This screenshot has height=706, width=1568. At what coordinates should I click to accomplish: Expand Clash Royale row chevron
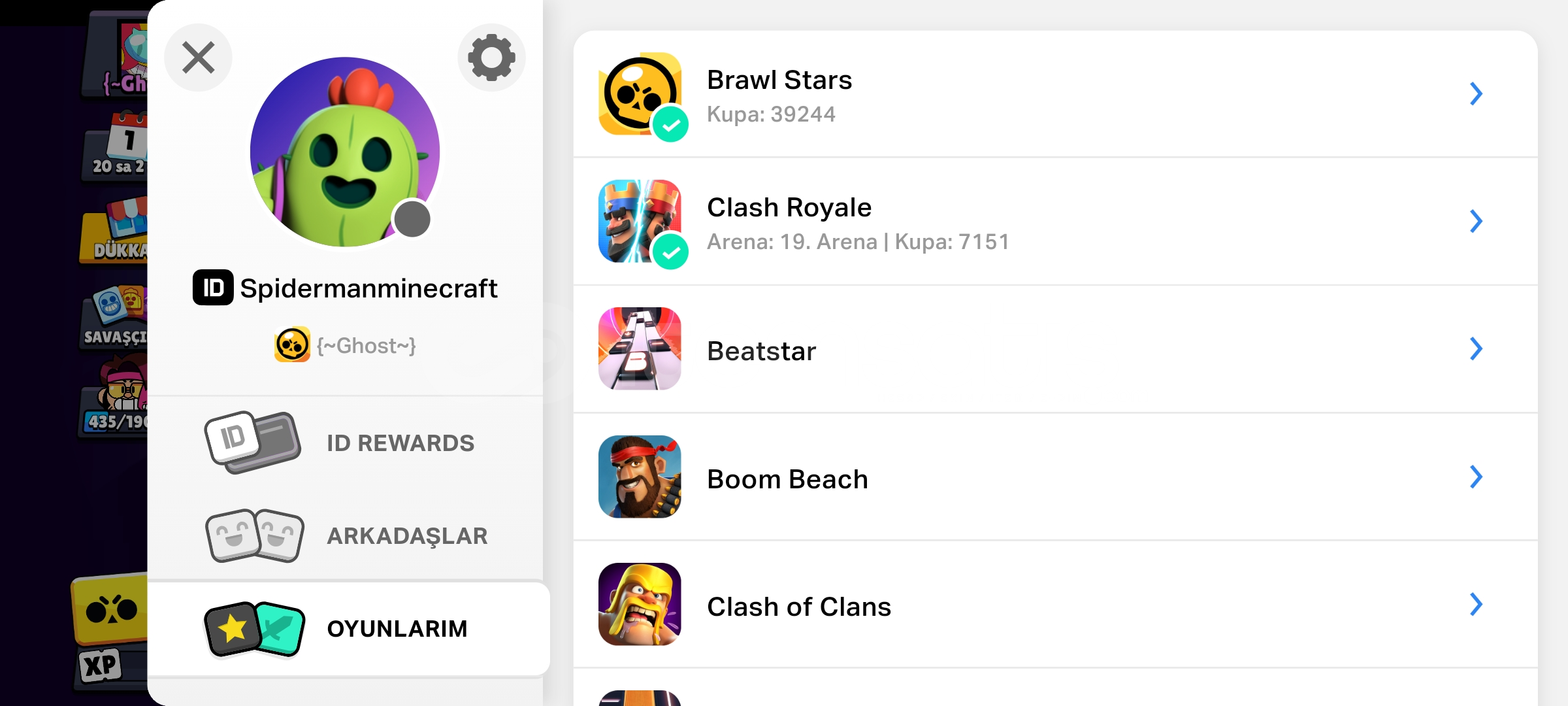click(x=1476, y=221)
